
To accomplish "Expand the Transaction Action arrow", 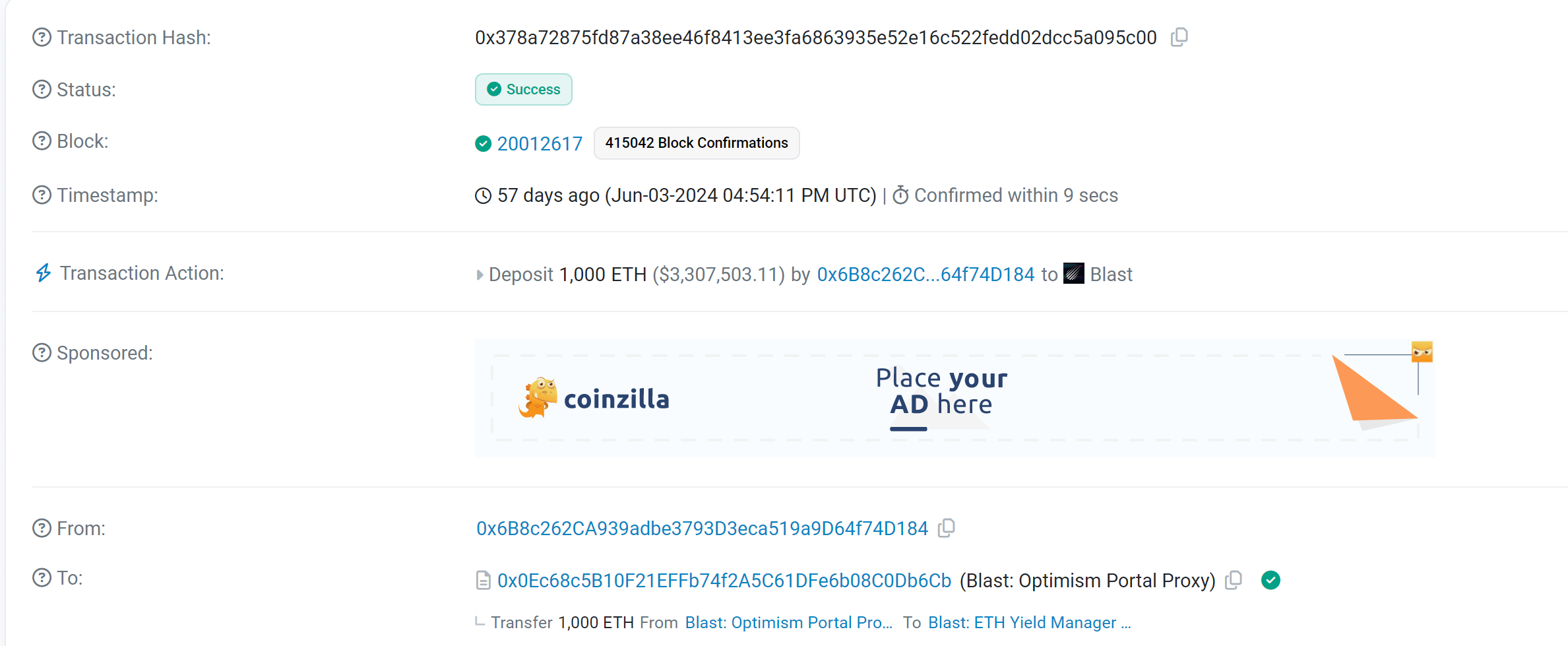I will click(x=480, y=275).
